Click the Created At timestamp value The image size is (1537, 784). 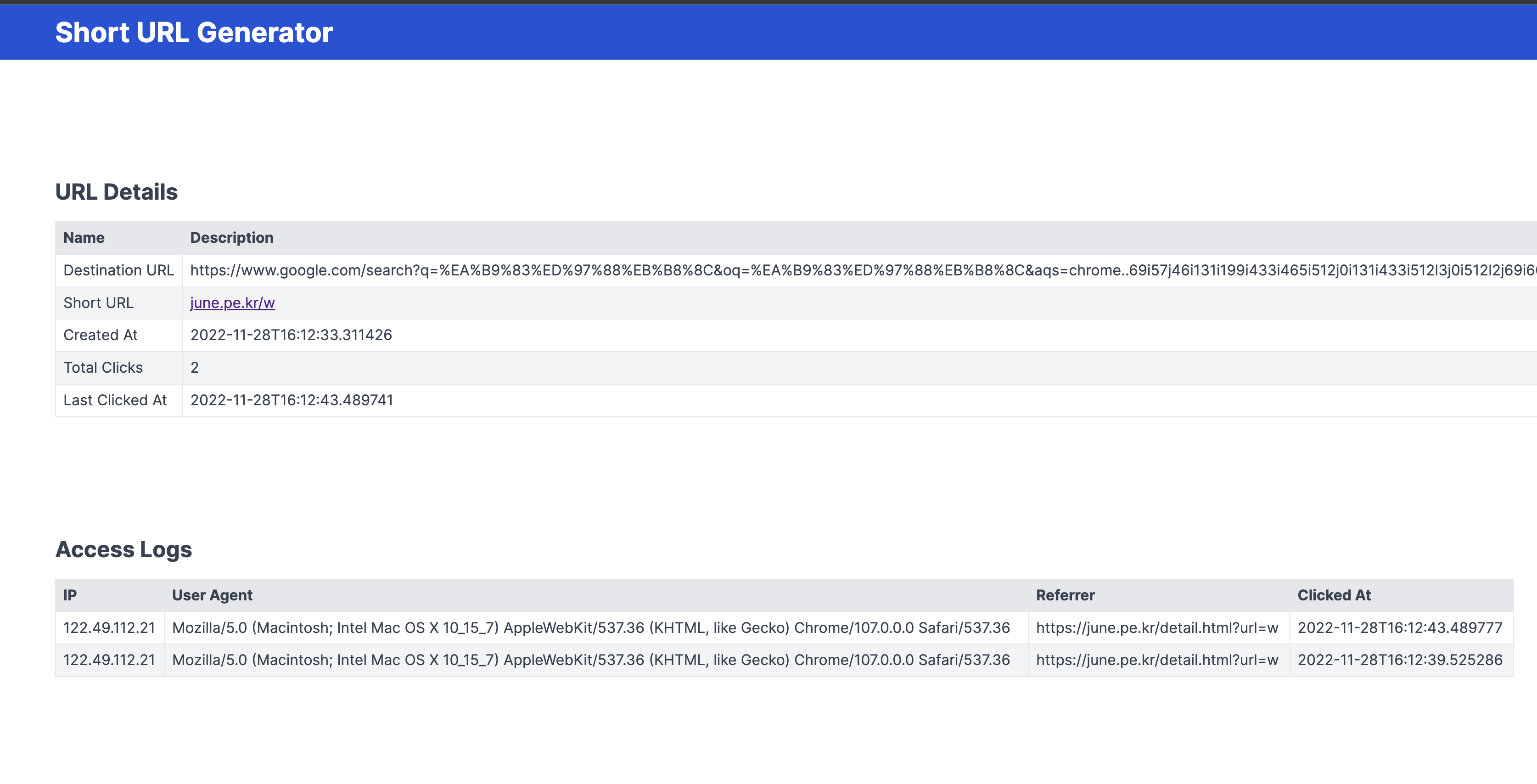tap(291, 335)
